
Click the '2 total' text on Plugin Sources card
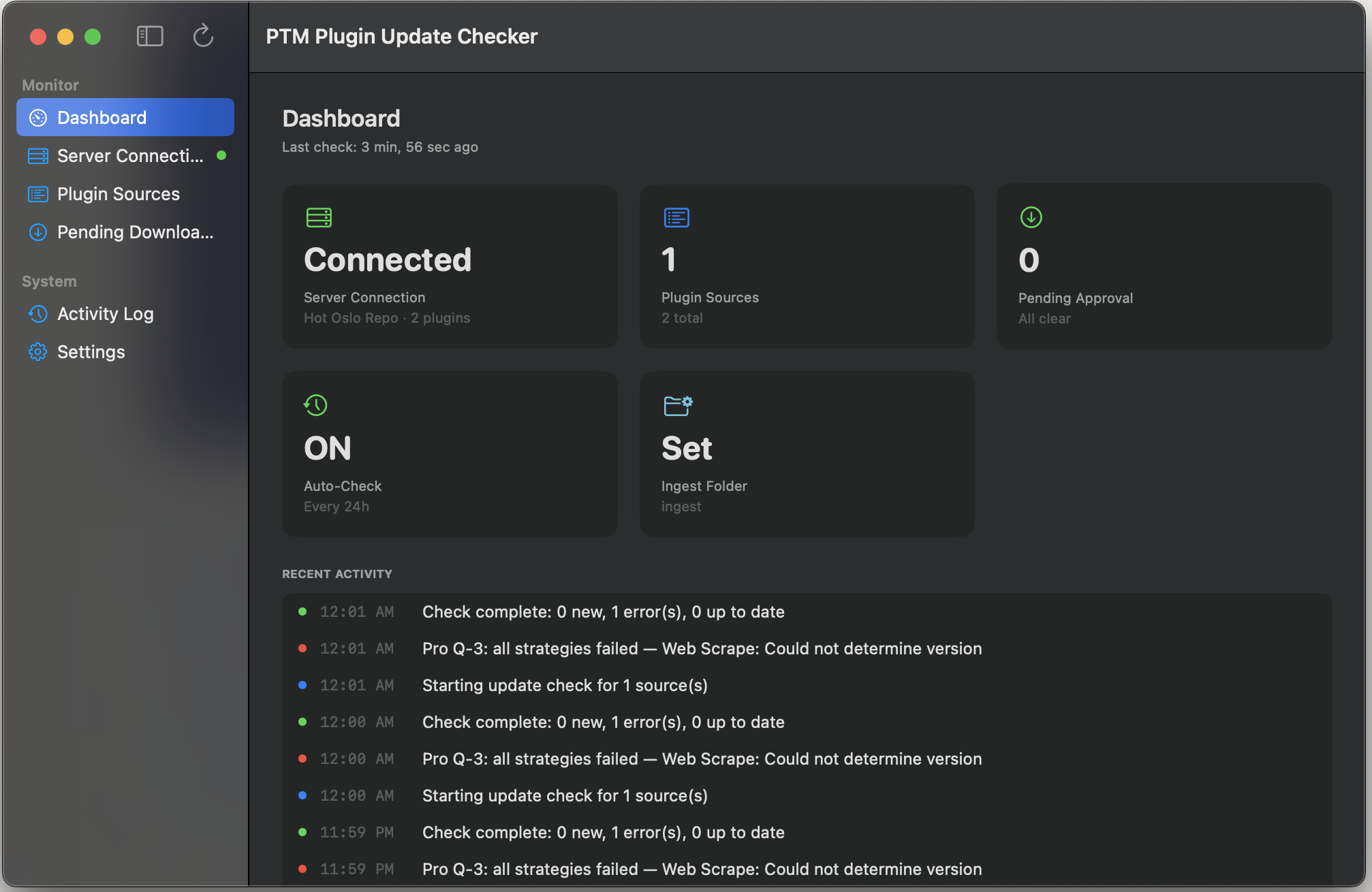point(682,318)
